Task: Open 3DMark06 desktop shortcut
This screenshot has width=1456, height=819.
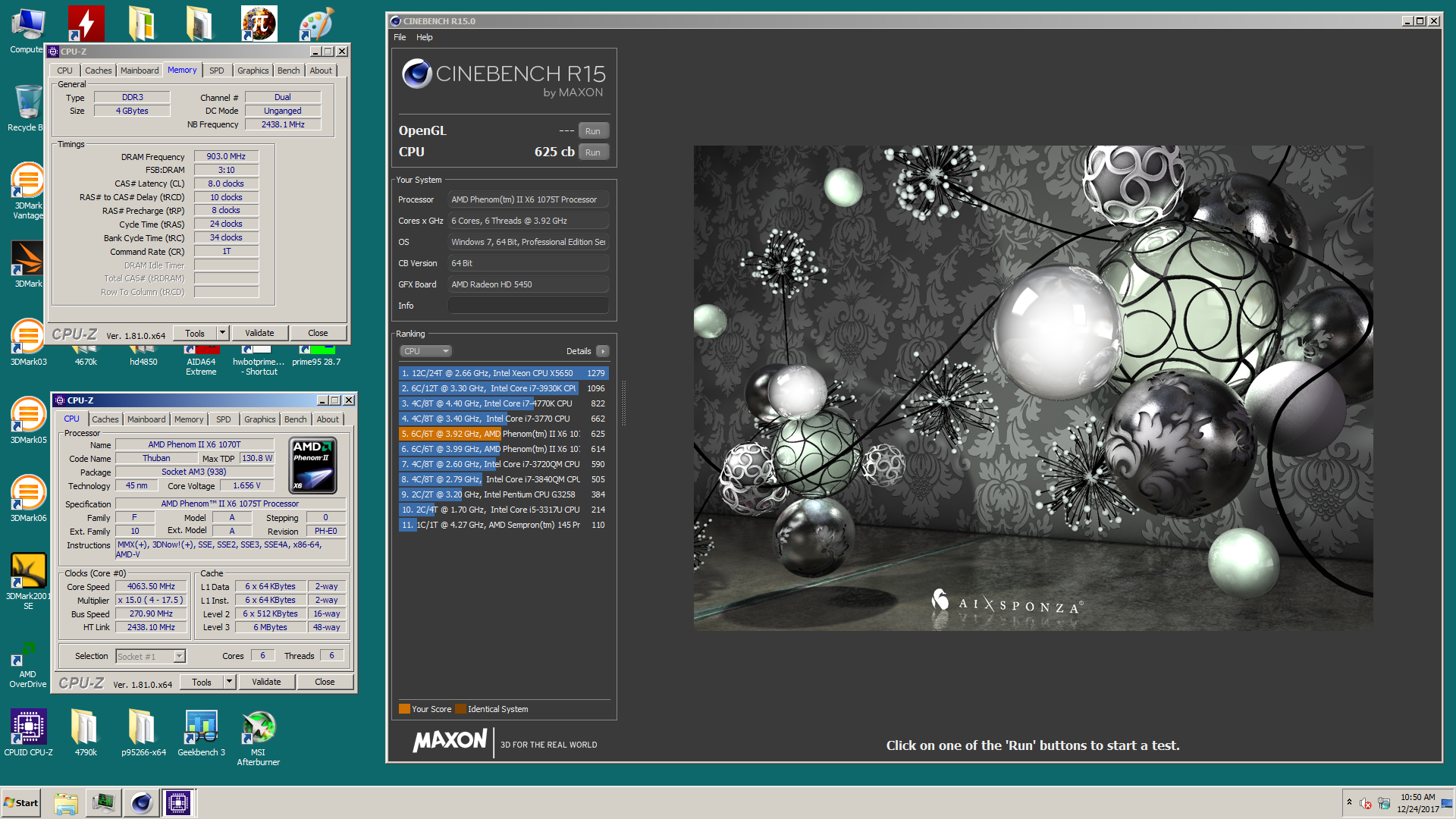Action: [28, 499]
